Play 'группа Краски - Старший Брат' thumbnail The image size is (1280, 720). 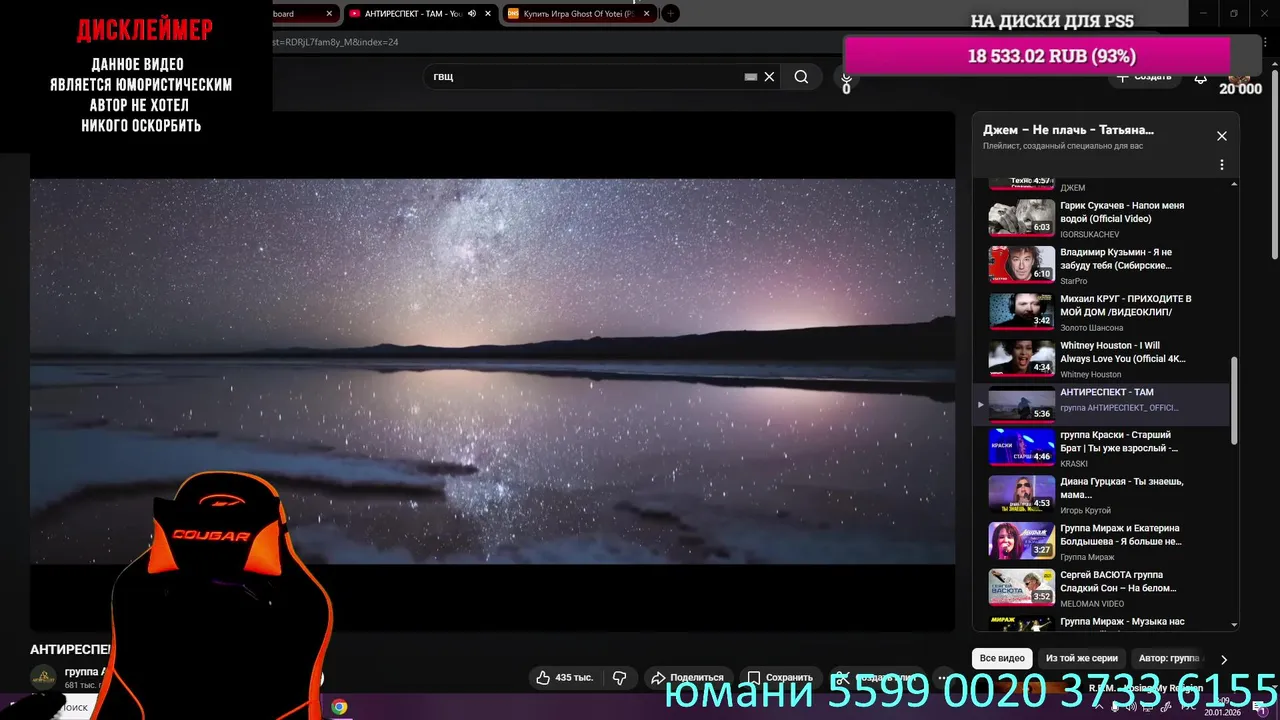[1021, 447]
